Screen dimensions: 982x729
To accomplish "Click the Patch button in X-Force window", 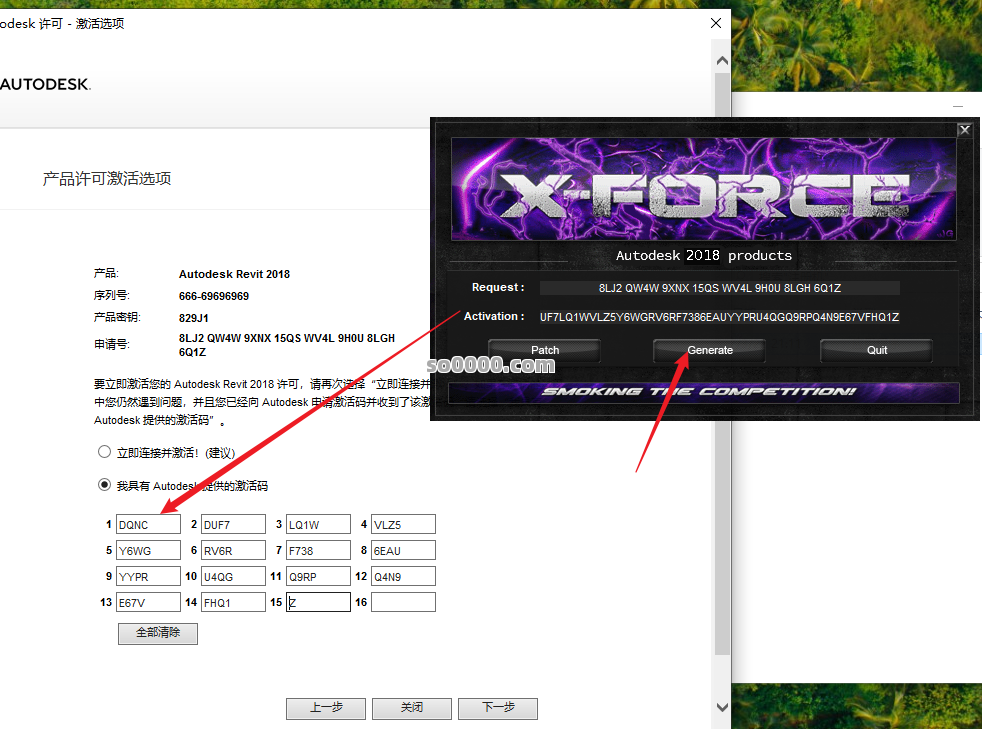I will pos(545,350).
